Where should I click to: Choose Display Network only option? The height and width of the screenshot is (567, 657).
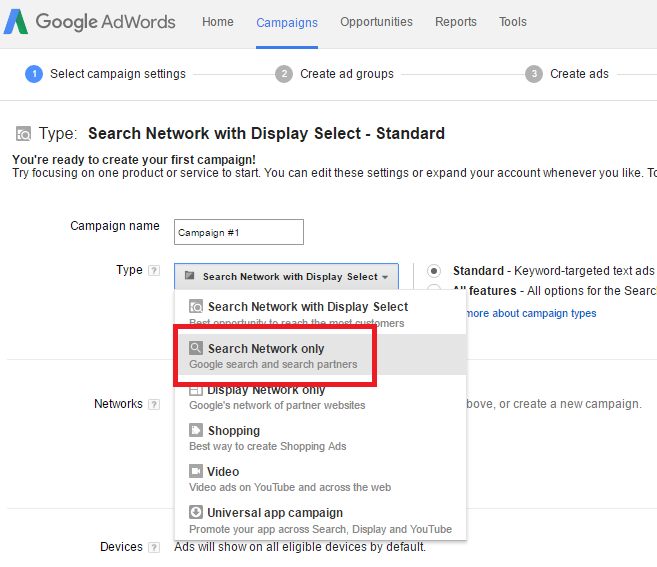[x=321, y=396]
